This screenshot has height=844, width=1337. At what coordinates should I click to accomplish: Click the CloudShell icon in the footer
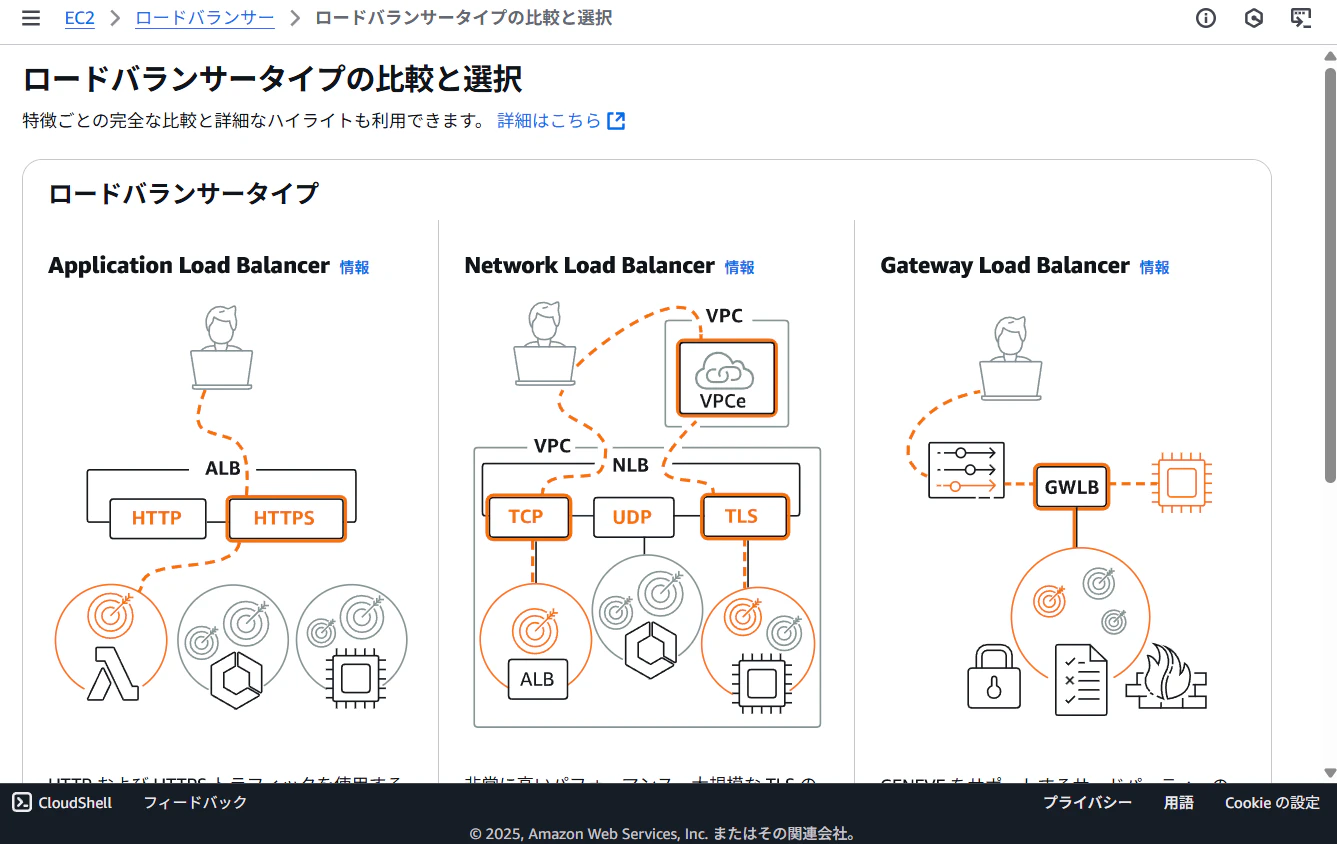[x=22, y=803]
